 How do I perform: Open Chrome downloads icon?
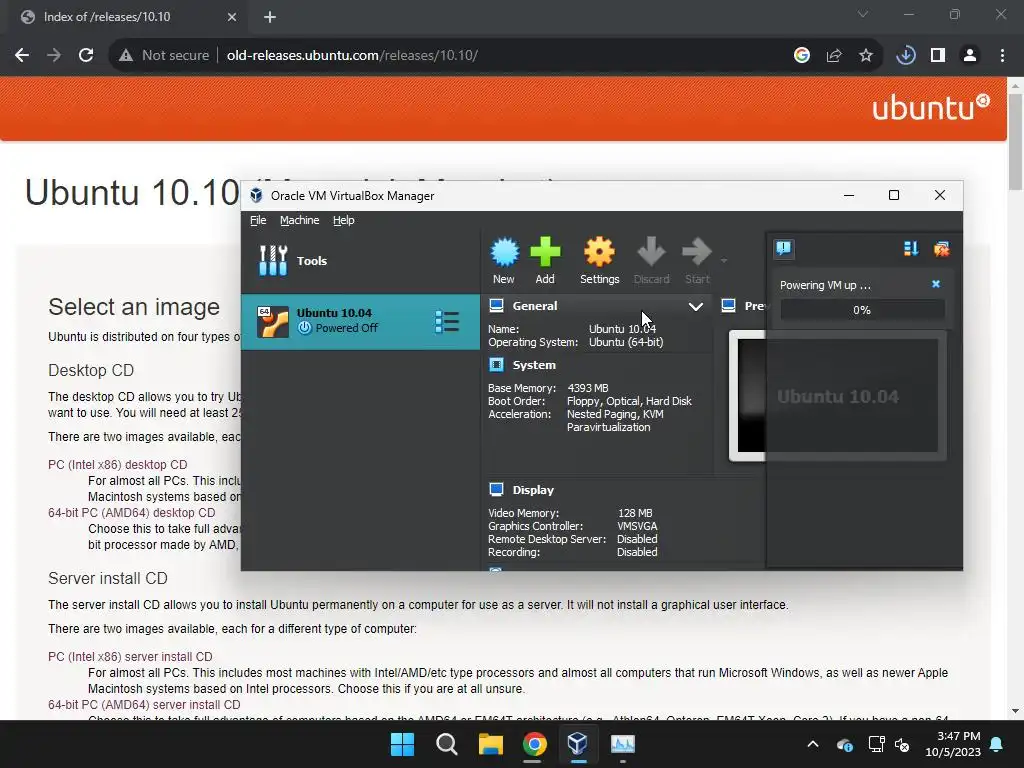coord(905,56)
